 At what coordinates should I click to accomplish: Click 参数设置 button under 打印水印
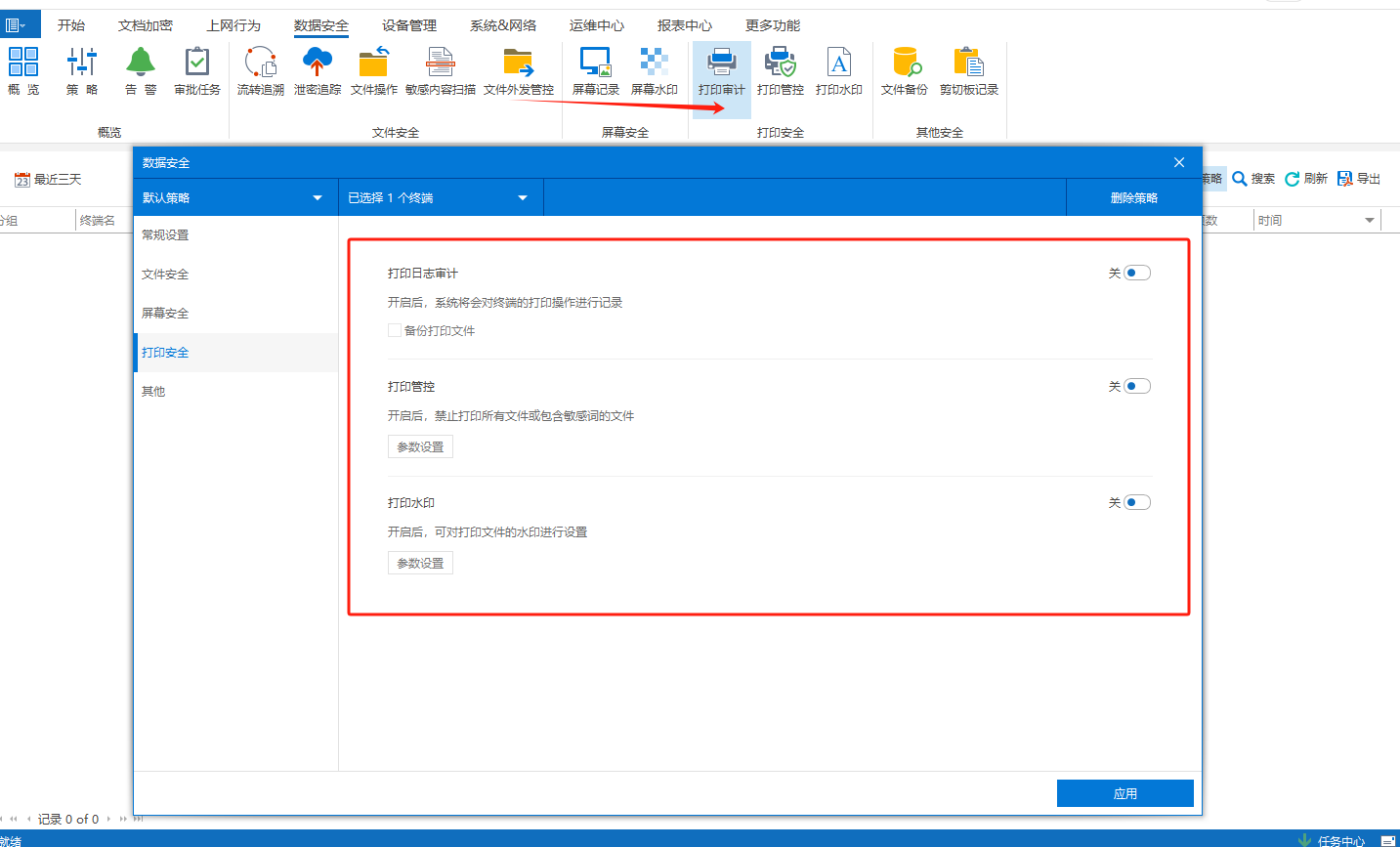pos(420,564)
